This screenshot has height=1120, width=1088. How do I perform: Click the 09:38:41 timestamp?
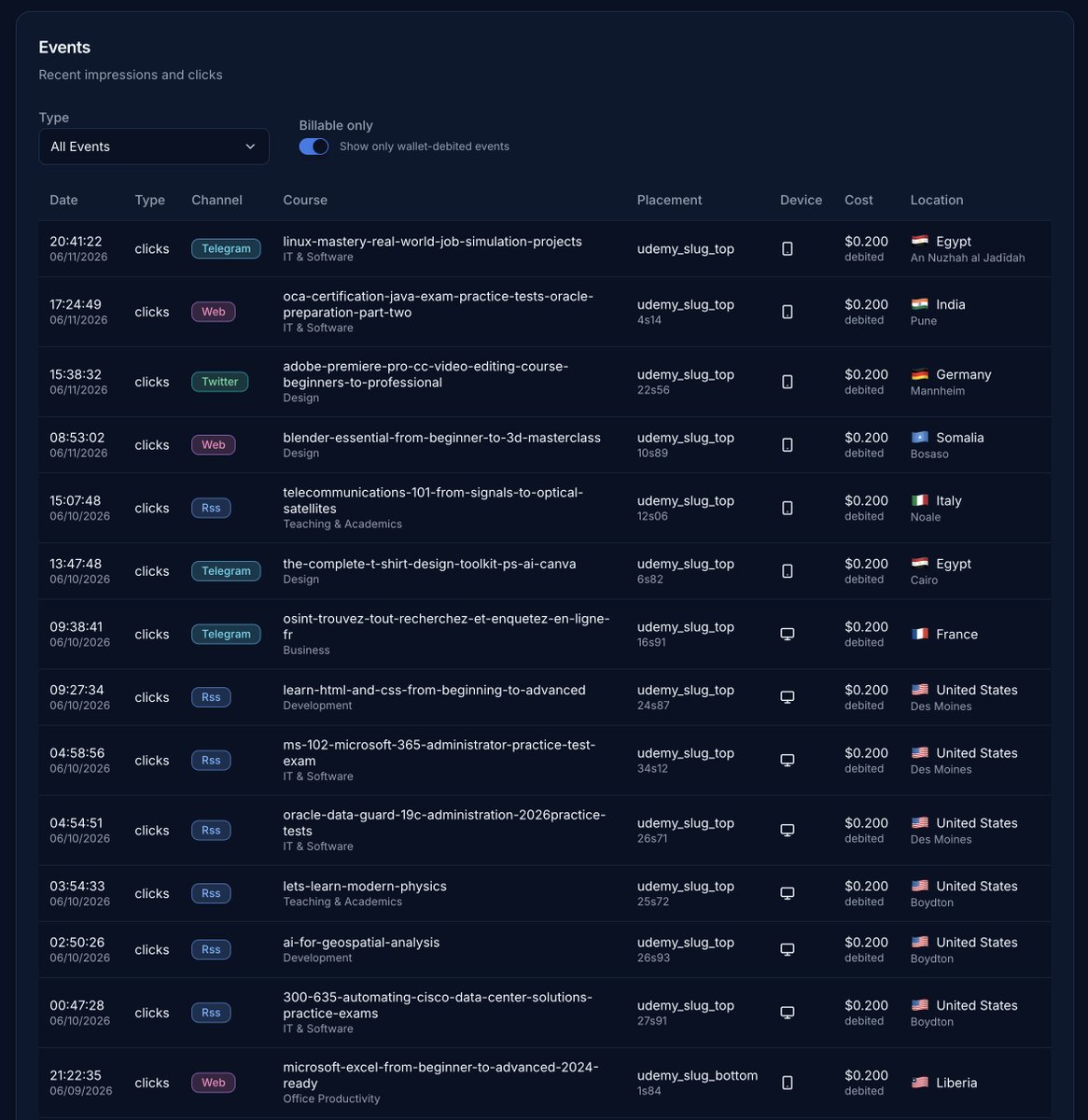point(76,626)
